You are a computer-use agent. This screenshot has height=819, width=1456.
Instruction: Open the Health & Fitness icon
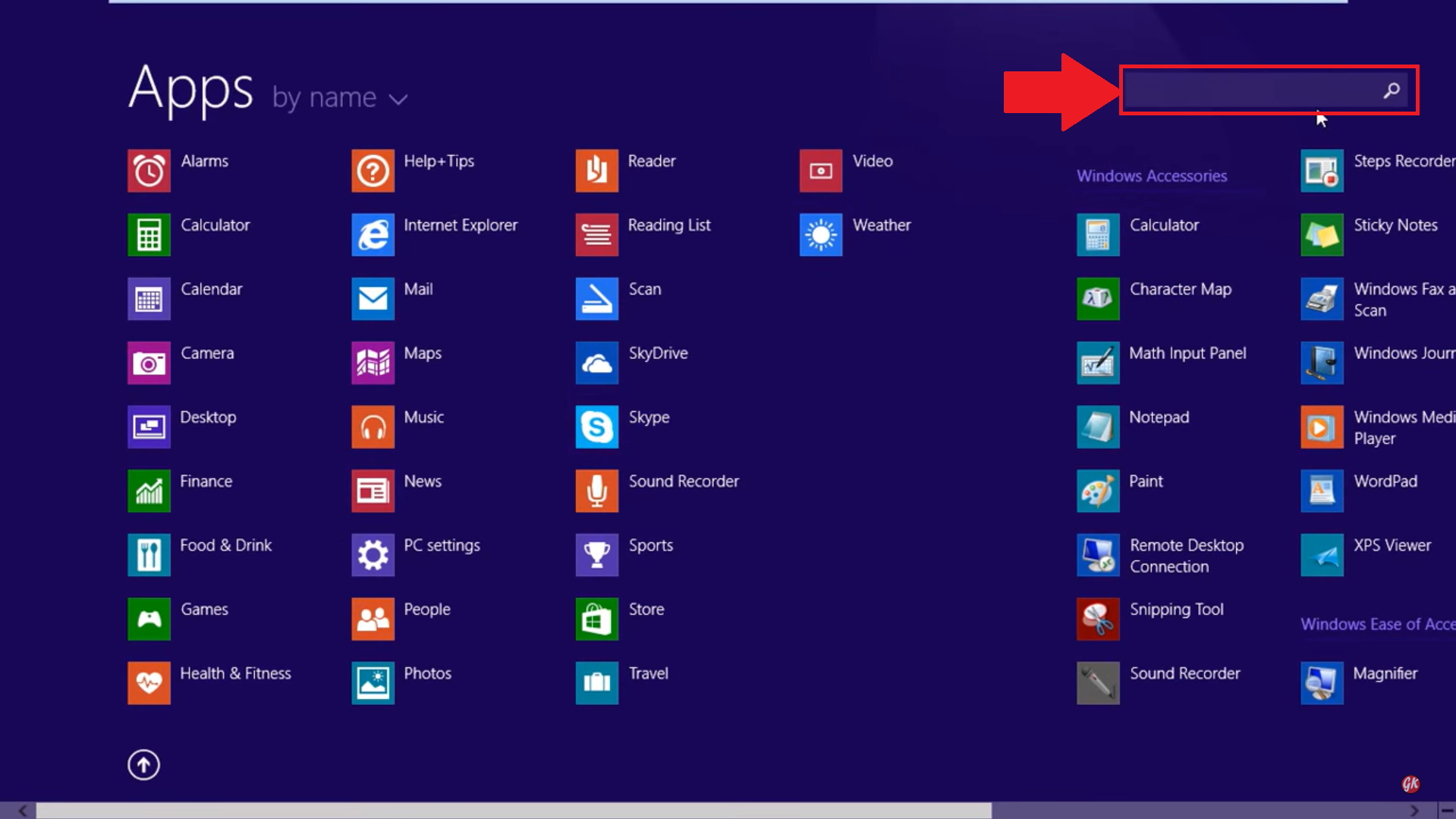[x=149, y=683]
